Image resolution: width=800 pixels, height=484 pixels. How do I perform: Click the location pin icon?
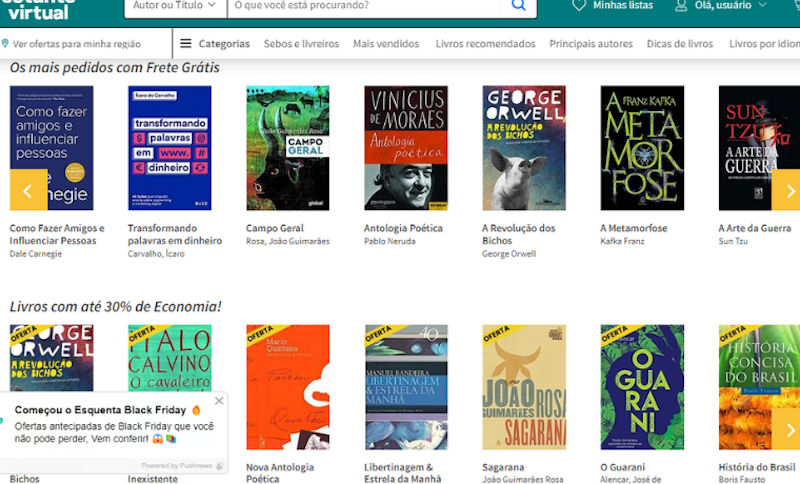tap(5, 43)
